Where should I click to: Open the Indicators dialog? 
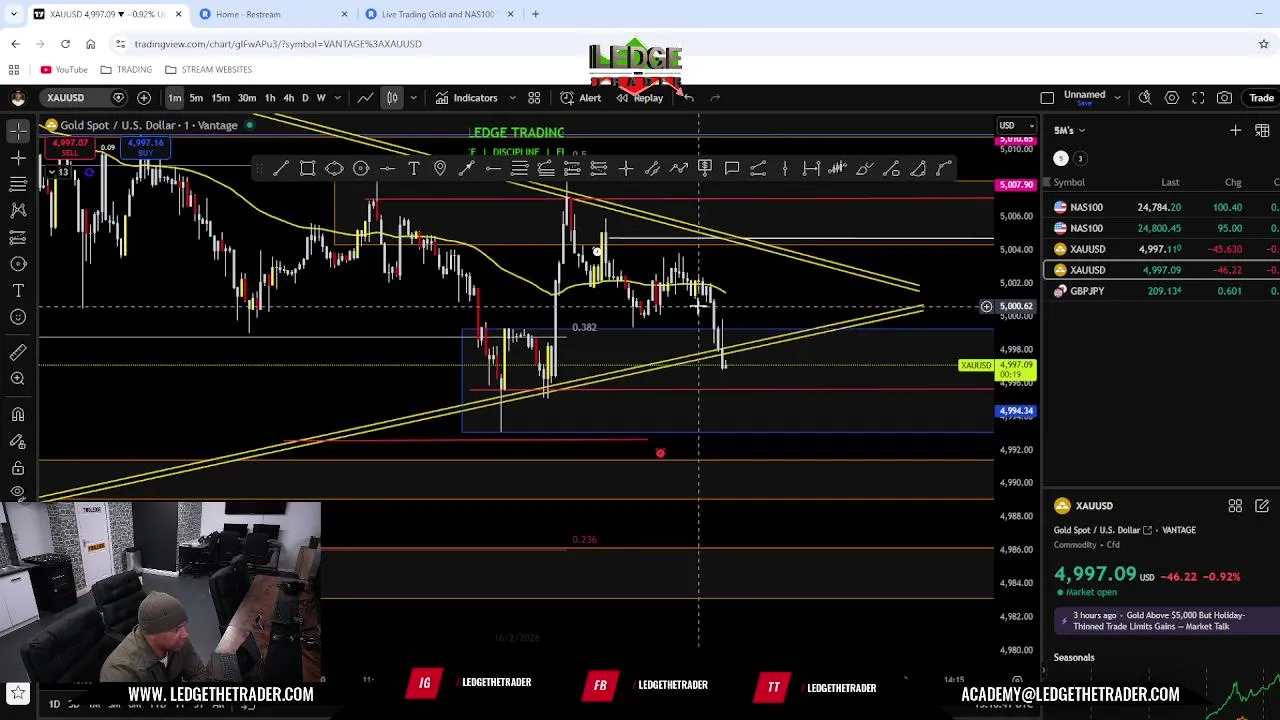(466, 97)
